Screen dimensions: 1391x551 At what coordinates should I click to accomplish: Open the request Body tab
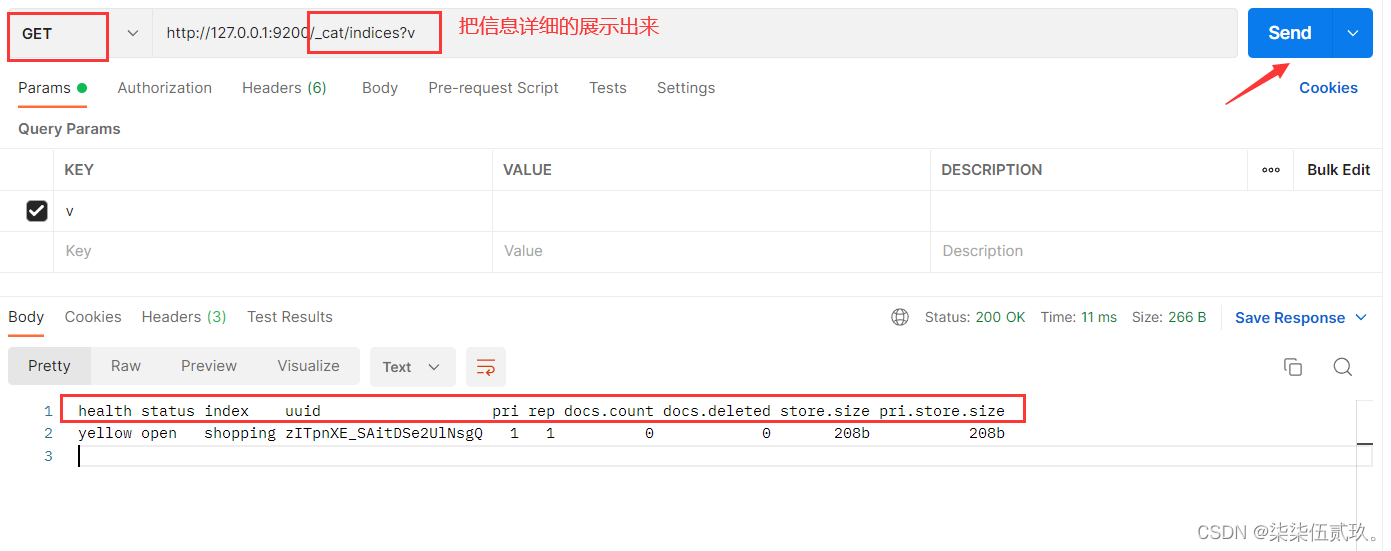(x=380, y=88)
